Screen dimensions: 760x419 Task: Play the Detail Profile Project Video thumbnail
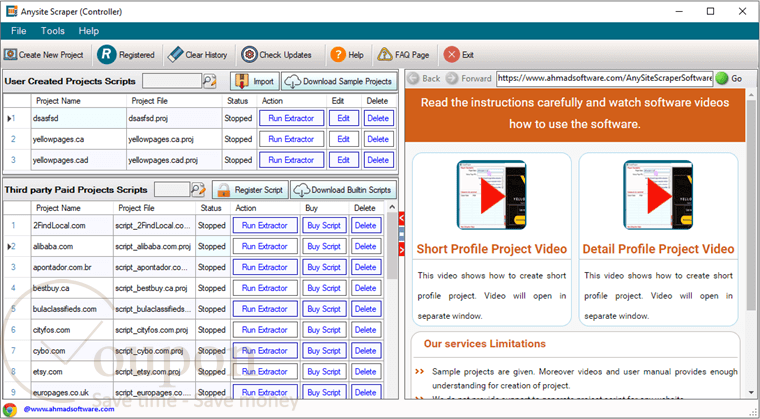point(658,195)
